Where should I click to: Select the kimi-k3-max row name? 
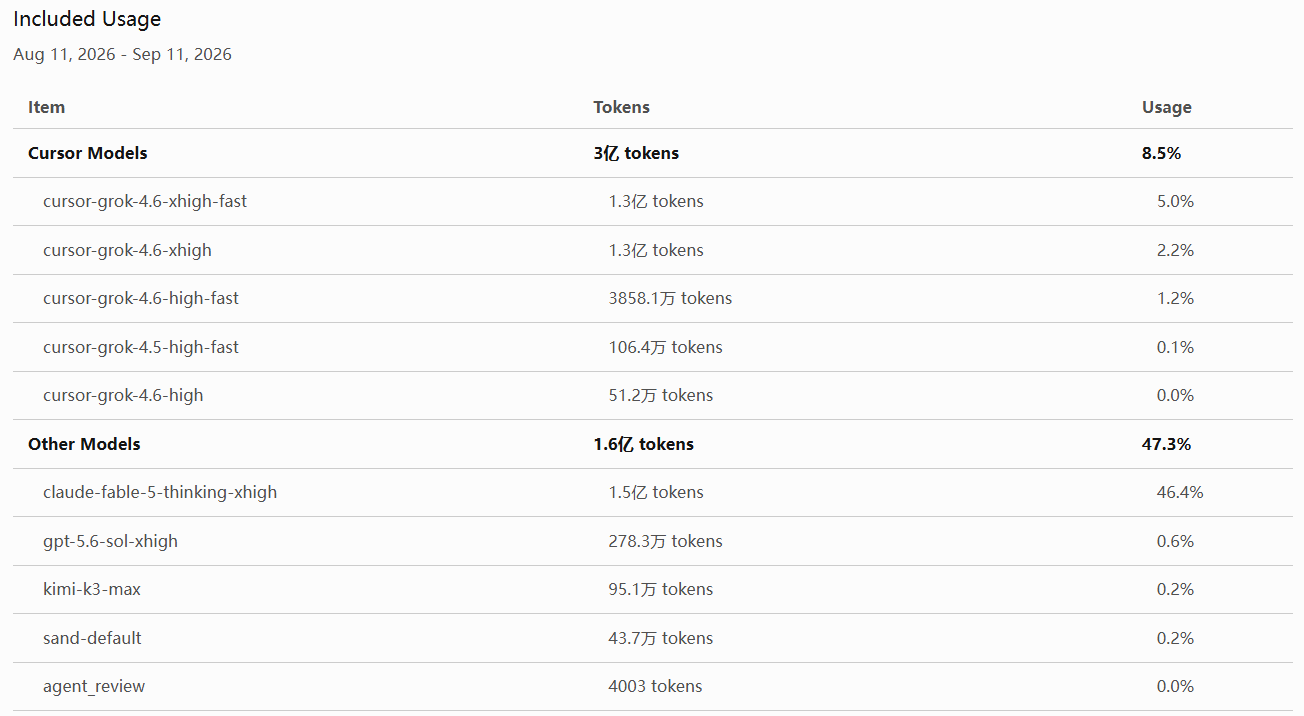92,589
